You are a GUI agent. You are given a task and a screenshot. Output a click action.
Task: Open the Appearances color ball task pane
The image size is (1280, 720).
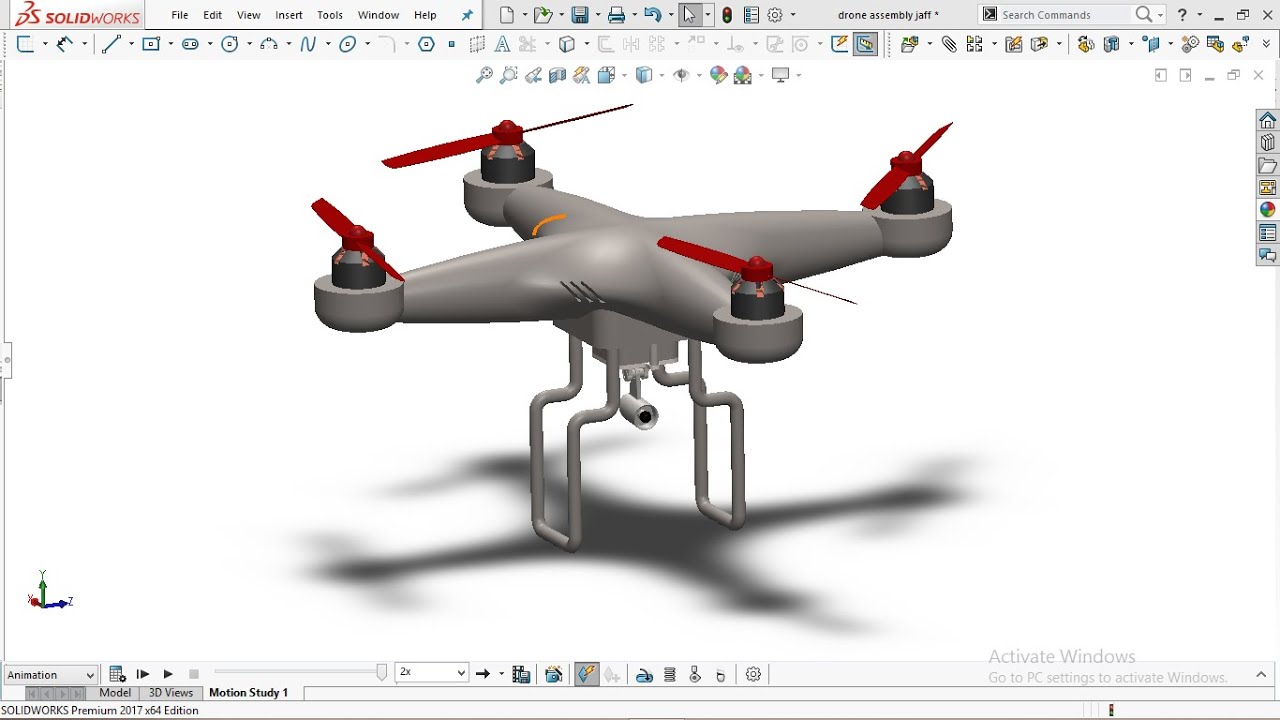tap(1268, 210)
